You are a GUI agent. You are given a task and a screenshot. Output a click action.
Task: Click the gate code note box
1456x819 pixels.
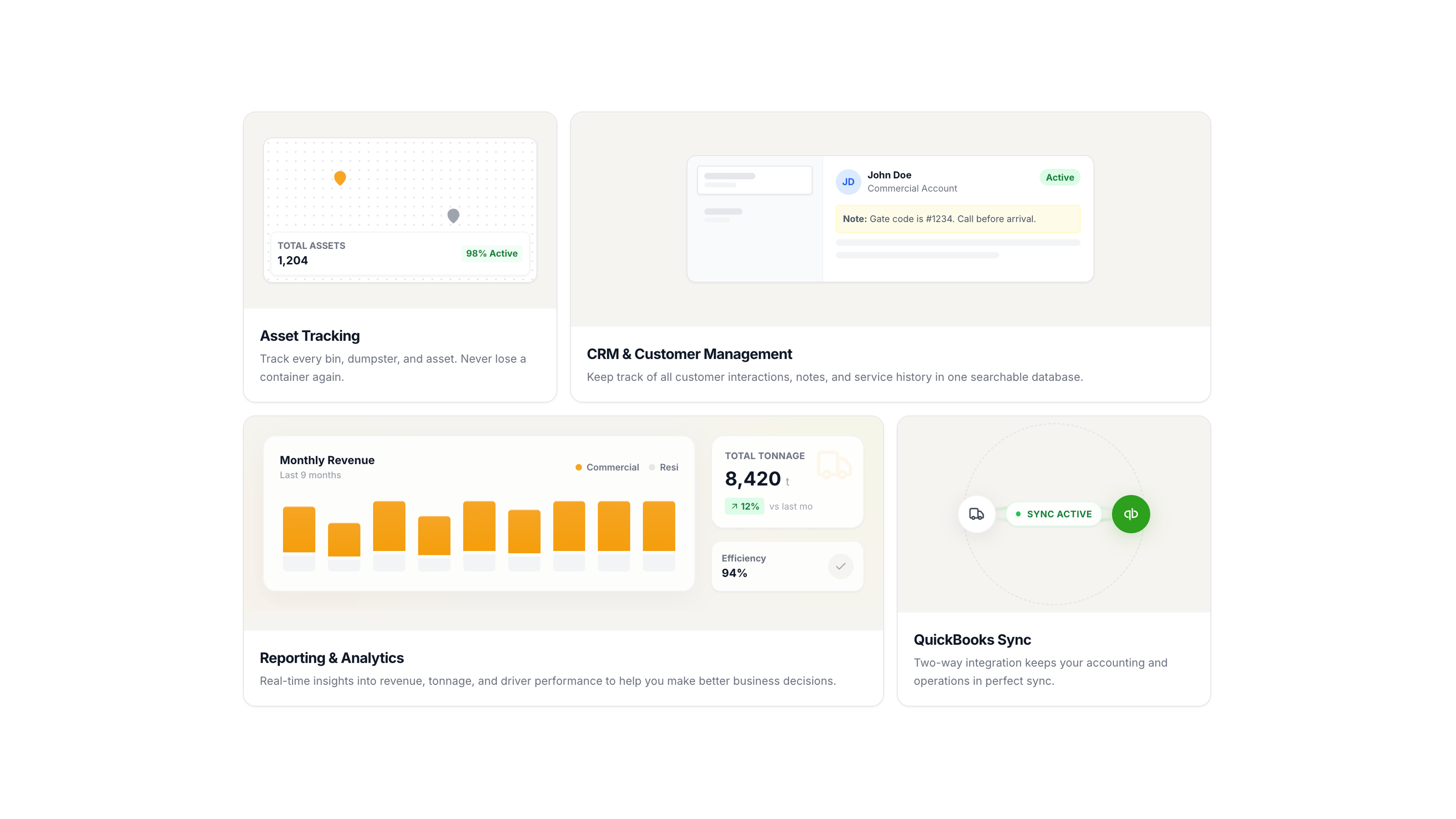957,219
